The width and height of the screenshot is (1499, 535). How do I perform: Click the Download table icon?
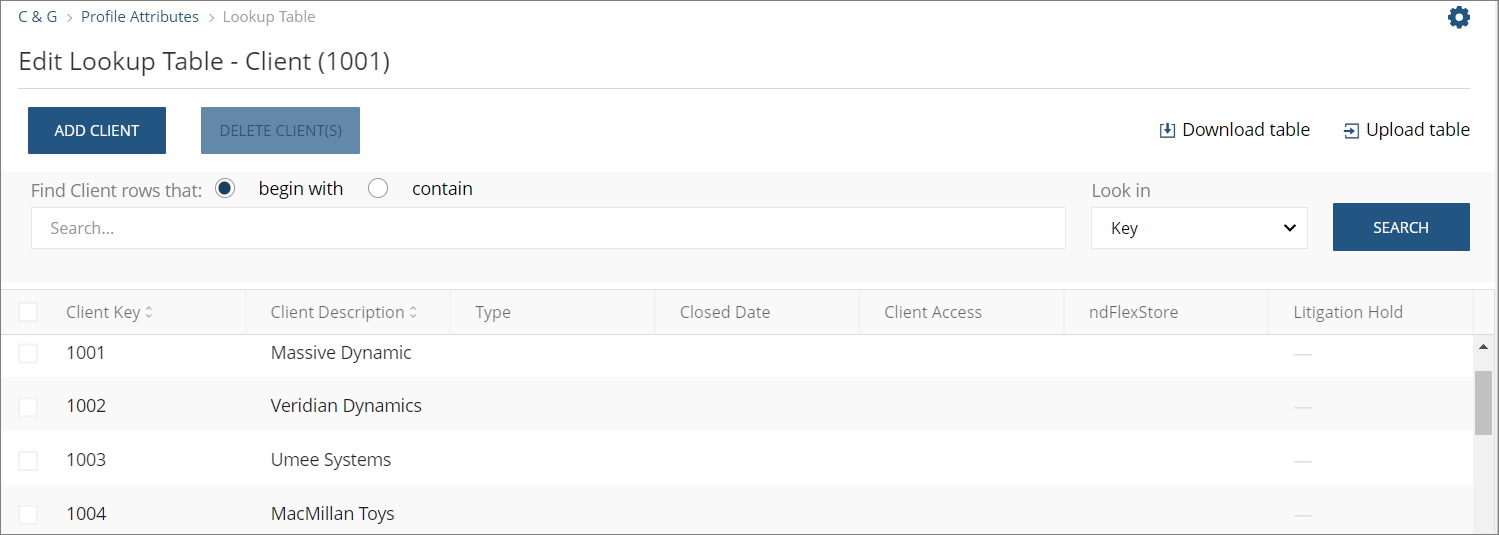pyautogui.click(x=1167, y=130)
